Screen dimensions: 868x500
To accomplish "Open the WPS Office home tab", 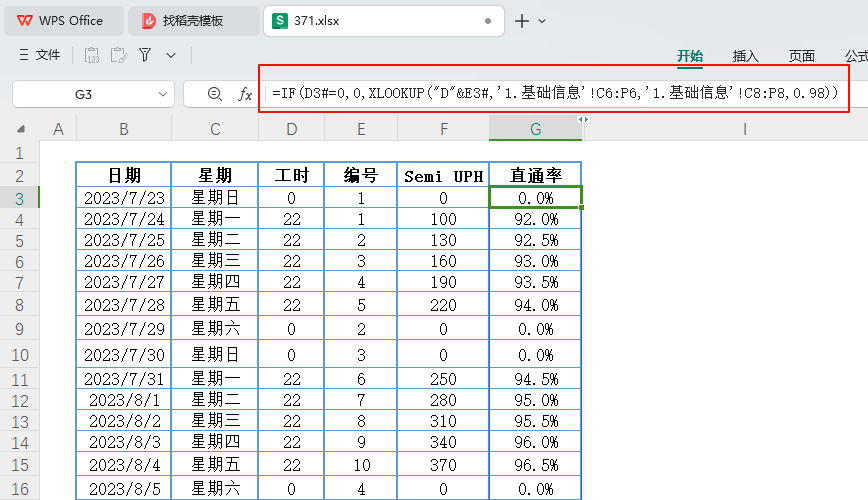I will tap(63, 21).
